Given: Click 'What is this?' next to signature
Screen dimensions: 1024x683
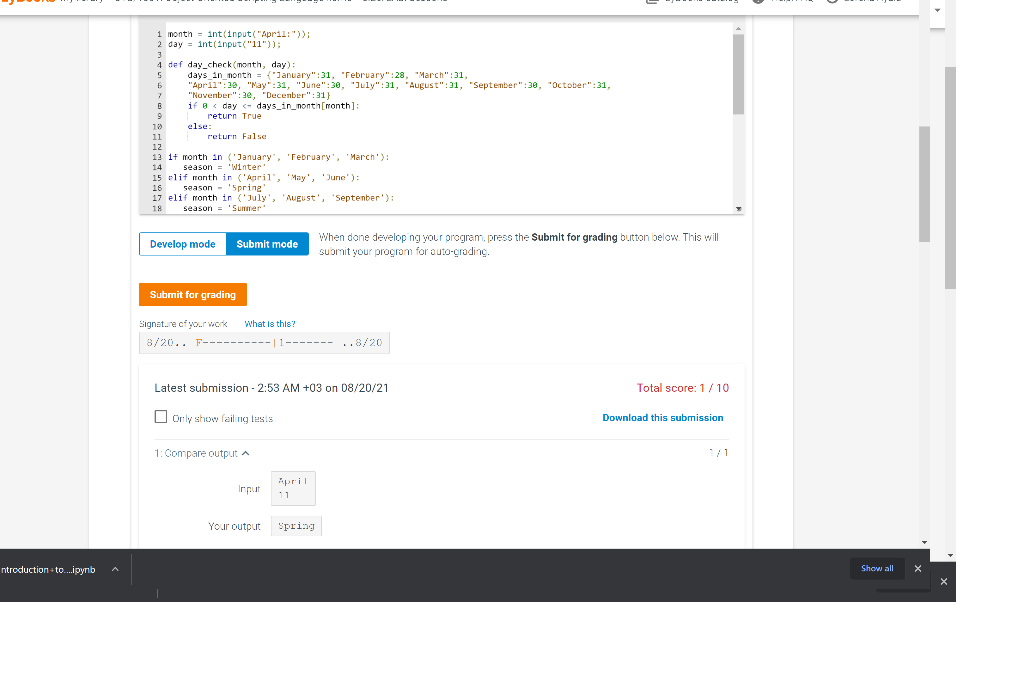Looking at the screenshot, I should click(268, 323).
